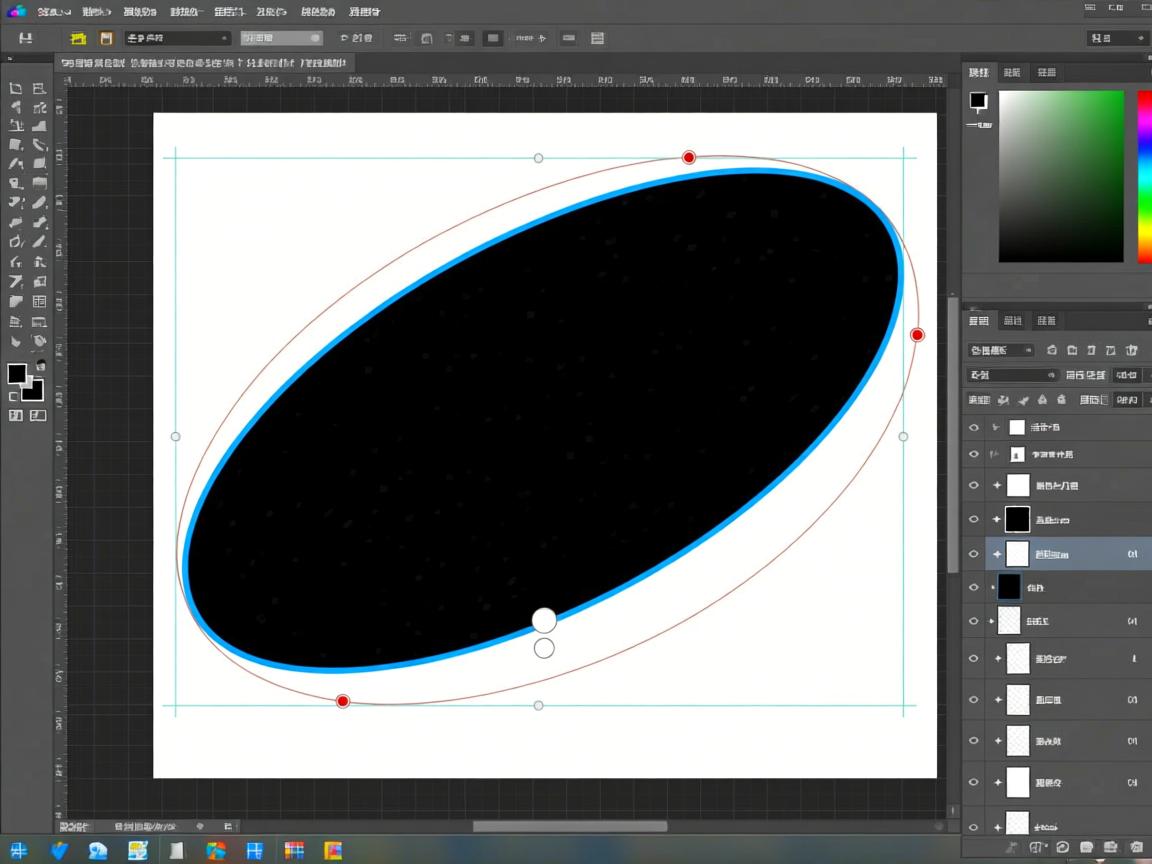Flip the light gray toggle in the options bar

[x=282, y=38]
